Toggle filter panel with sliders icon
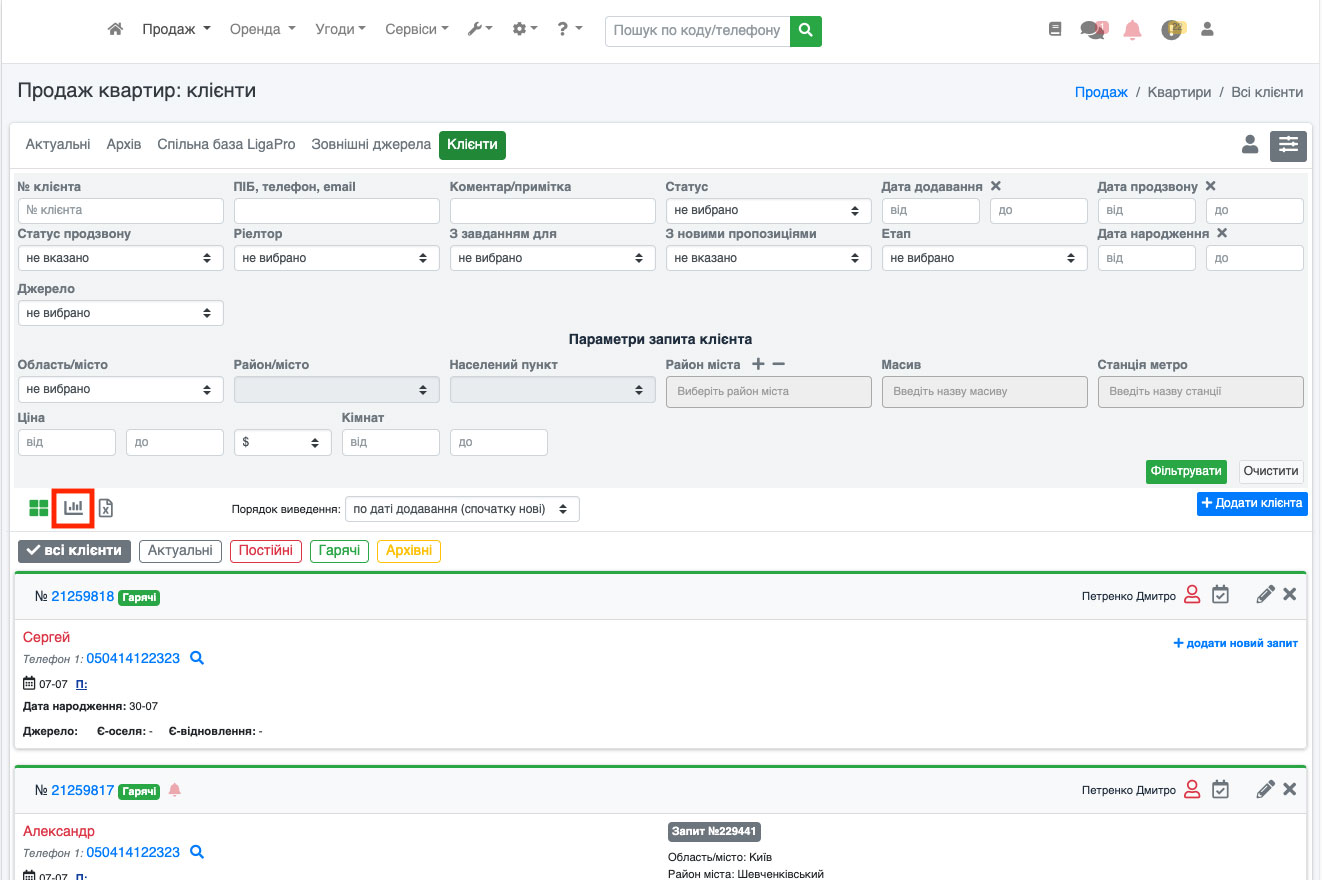 [1288, 146]
